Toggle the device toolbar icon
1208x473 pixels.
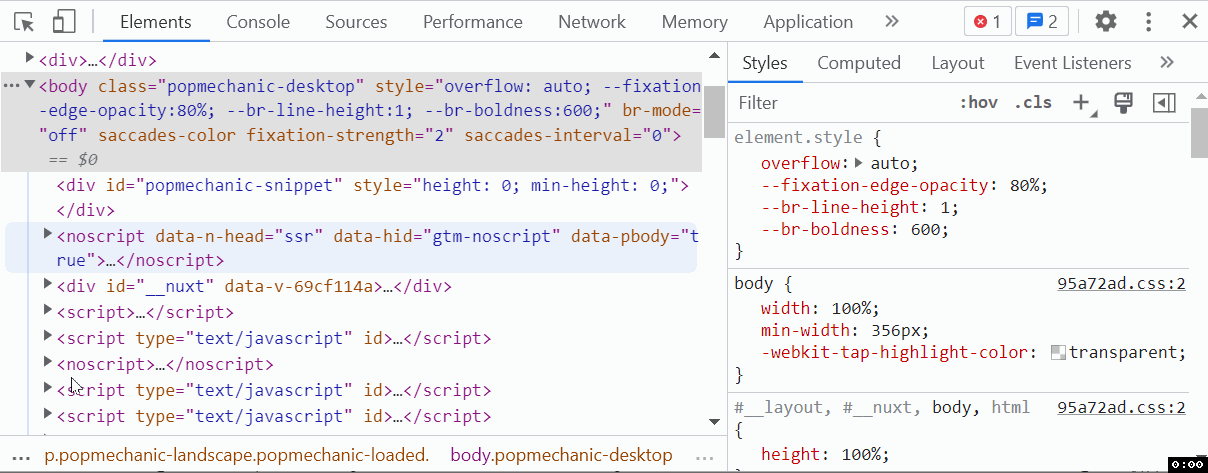coord(64,21)
